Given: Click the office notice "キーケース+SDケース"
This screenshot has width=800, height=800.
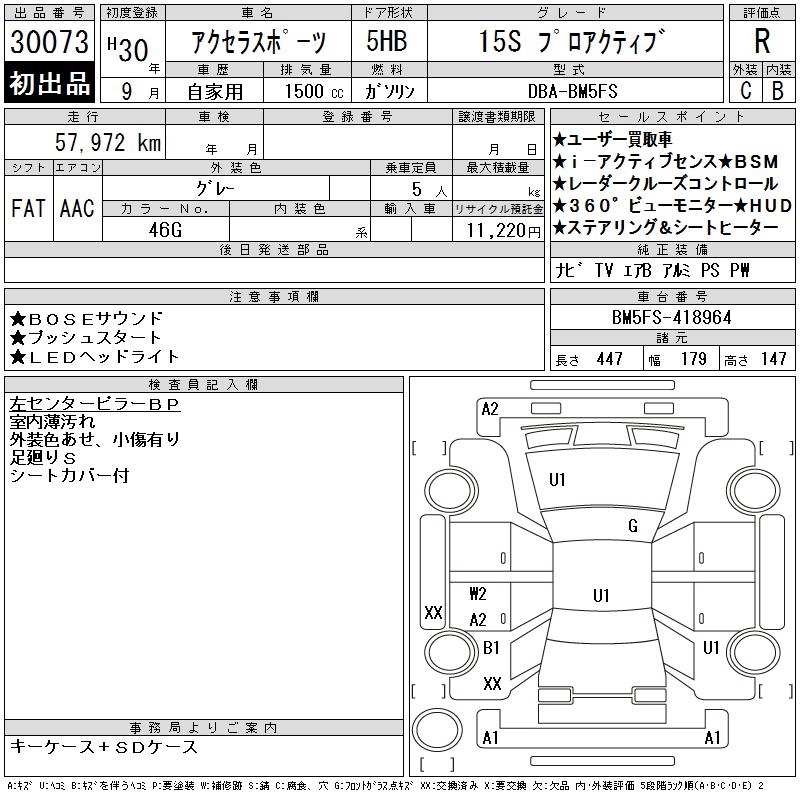Looking at the screenshot, I should click(x=104, y=747).
